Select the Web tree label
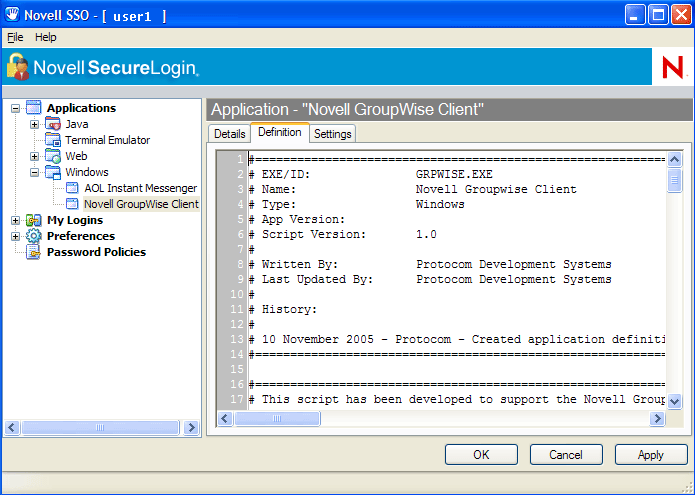Image resolution: width=695 pixels, height=495 pixels. [x=76, y=156]
